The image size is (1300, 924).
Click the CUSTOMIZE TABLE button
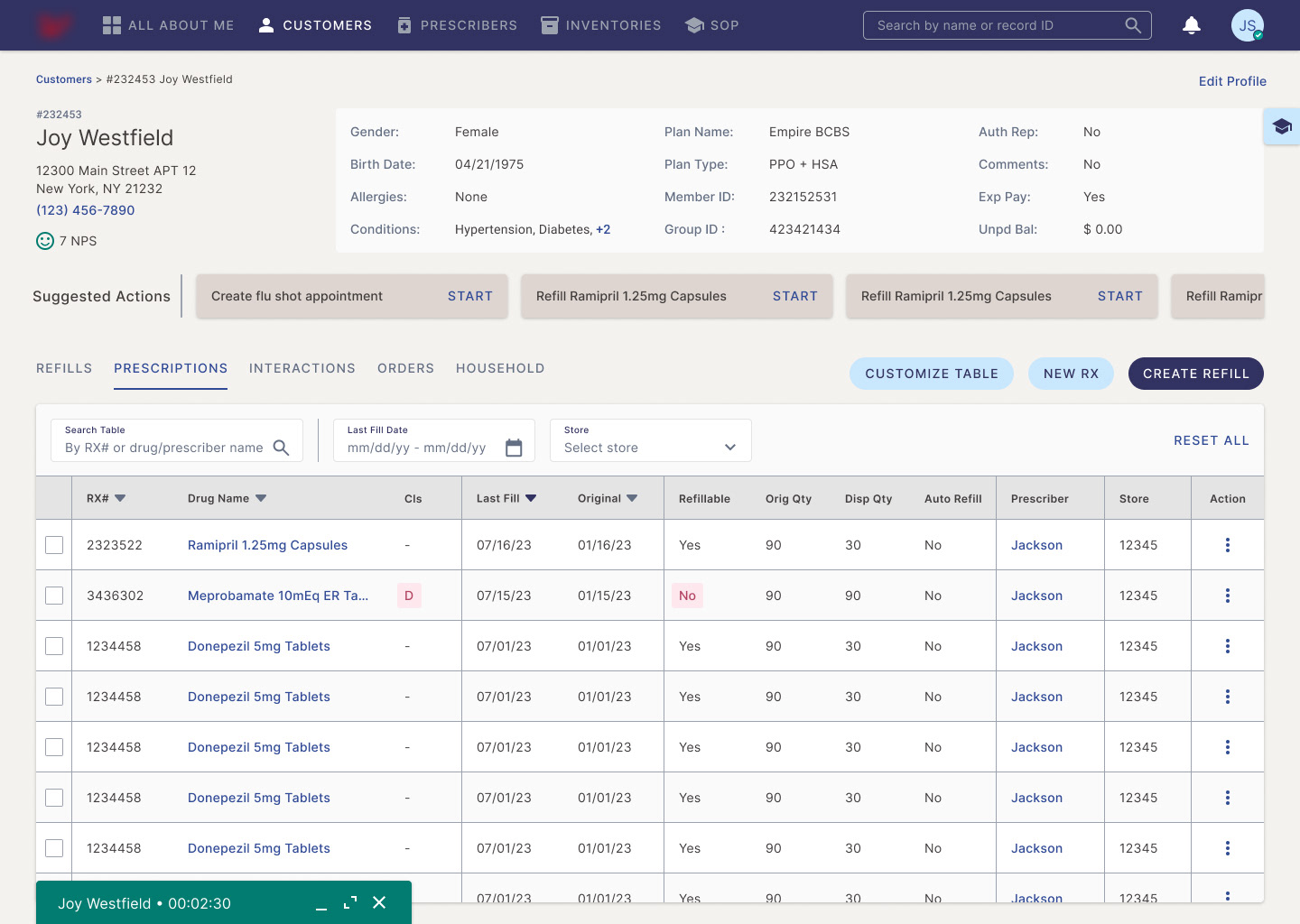coord(932,374)
